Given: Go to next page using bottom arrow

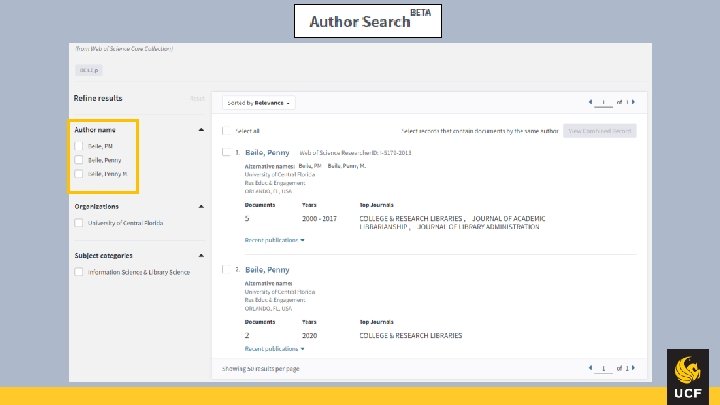Looking at the screenshot, I should coord(633,368).
